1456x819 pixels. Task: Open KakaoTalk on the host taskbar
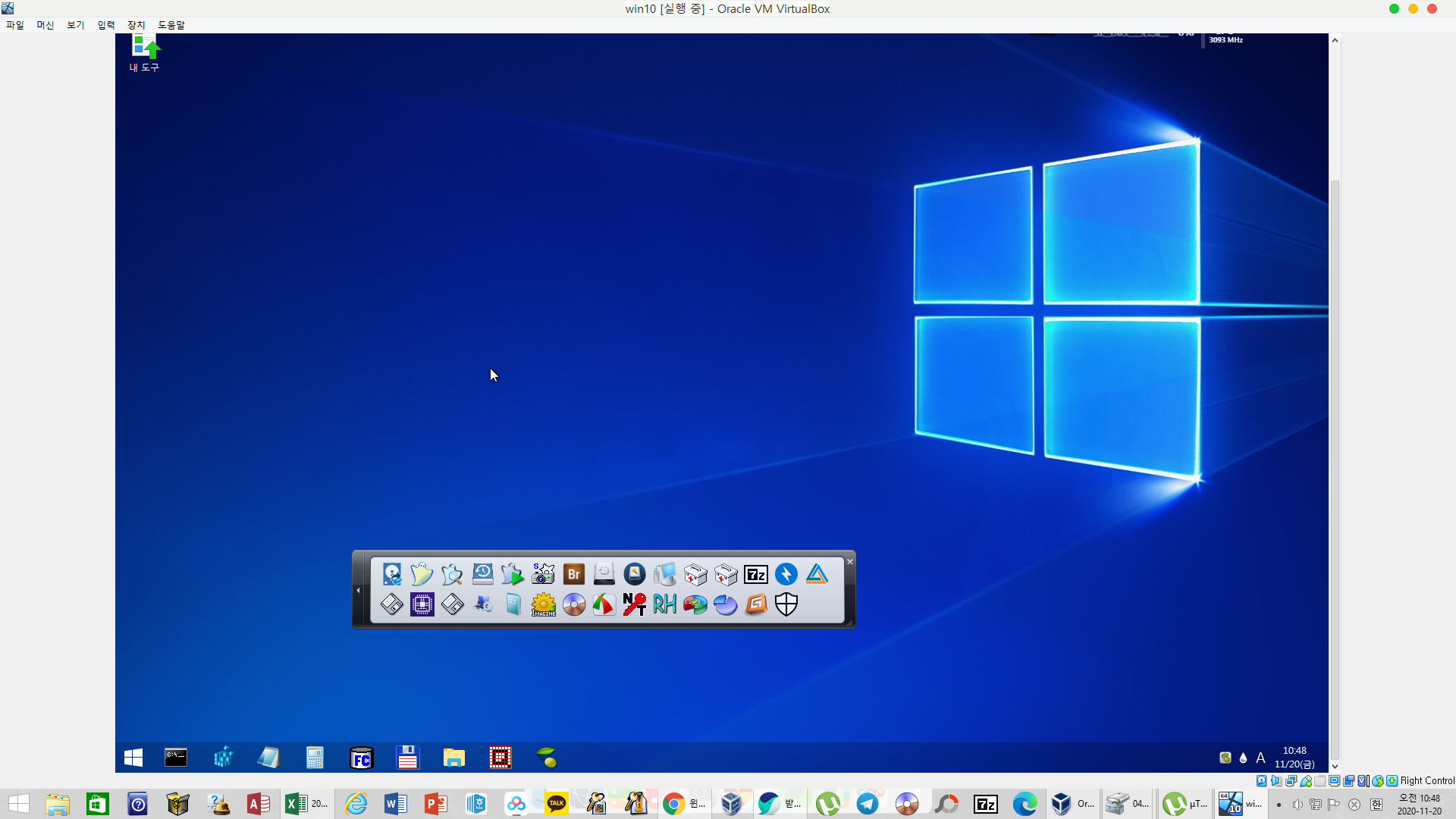pos(557,804)
